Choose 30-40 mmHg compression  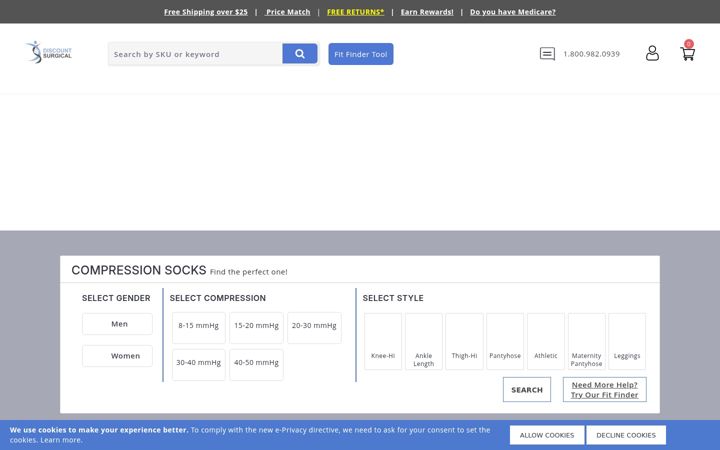(199, 365)
